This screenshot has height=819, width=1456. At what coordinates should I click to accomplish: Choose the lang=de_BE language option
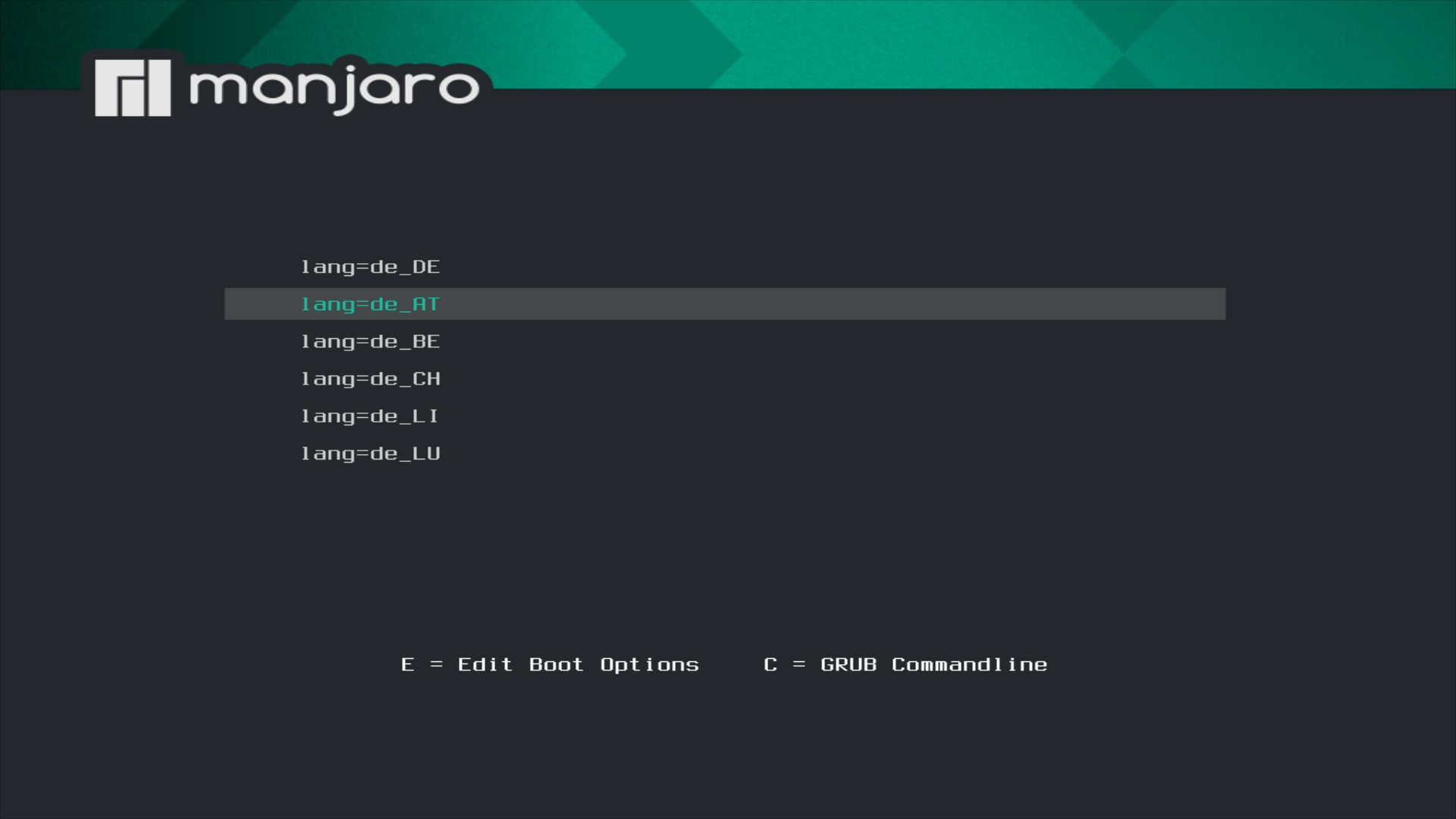tap(370, 340)
